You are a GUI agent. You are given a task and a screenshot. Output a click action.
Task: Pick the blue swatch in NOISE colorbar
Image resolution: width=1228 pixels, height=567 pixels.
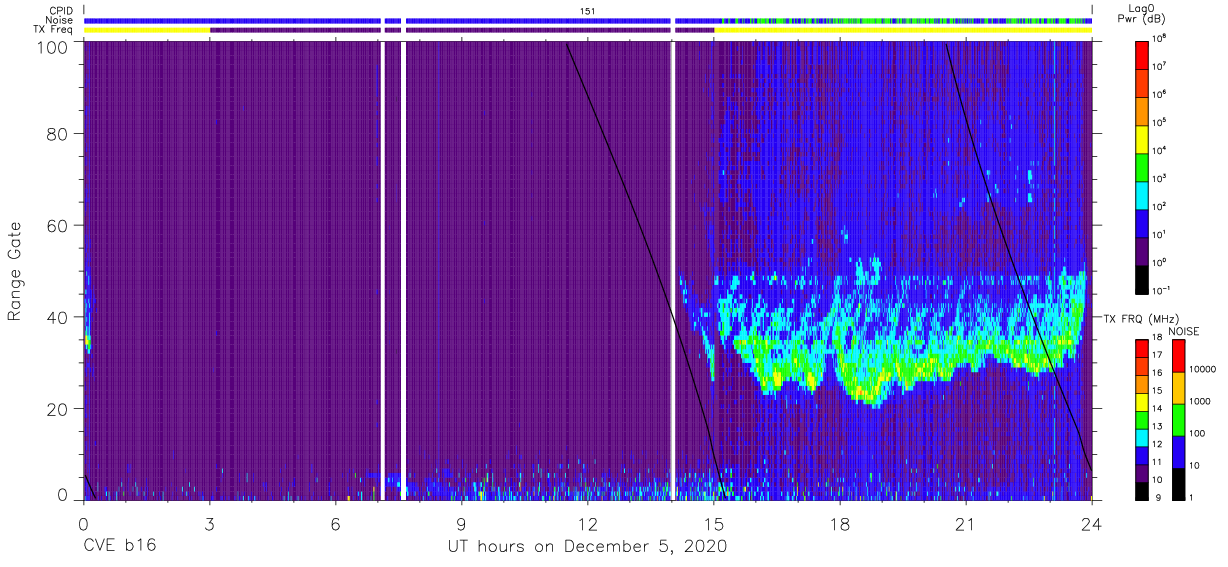[x=1177, y=451]
